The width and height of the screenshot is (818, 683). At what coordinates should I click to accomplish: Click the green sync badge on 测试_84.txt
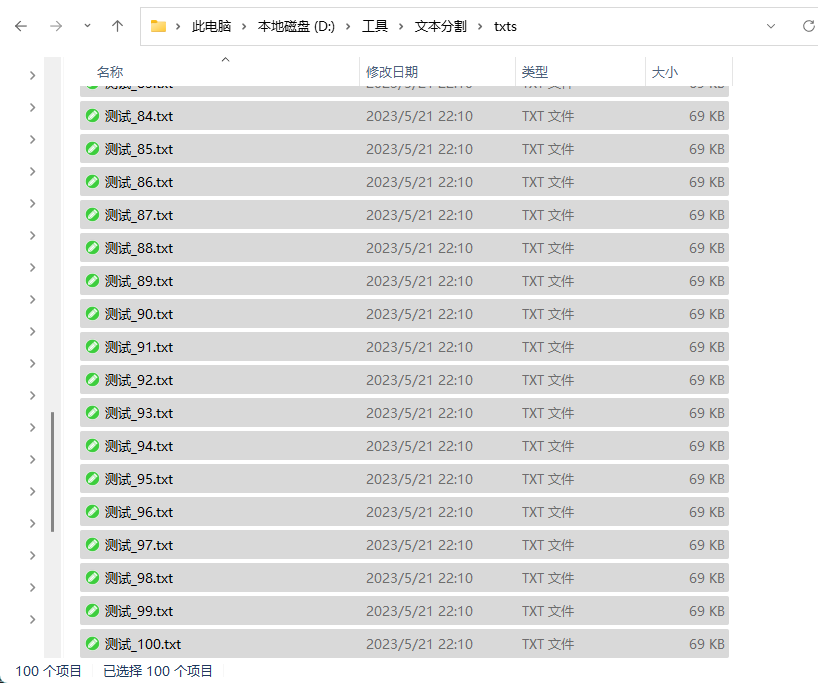93,116
